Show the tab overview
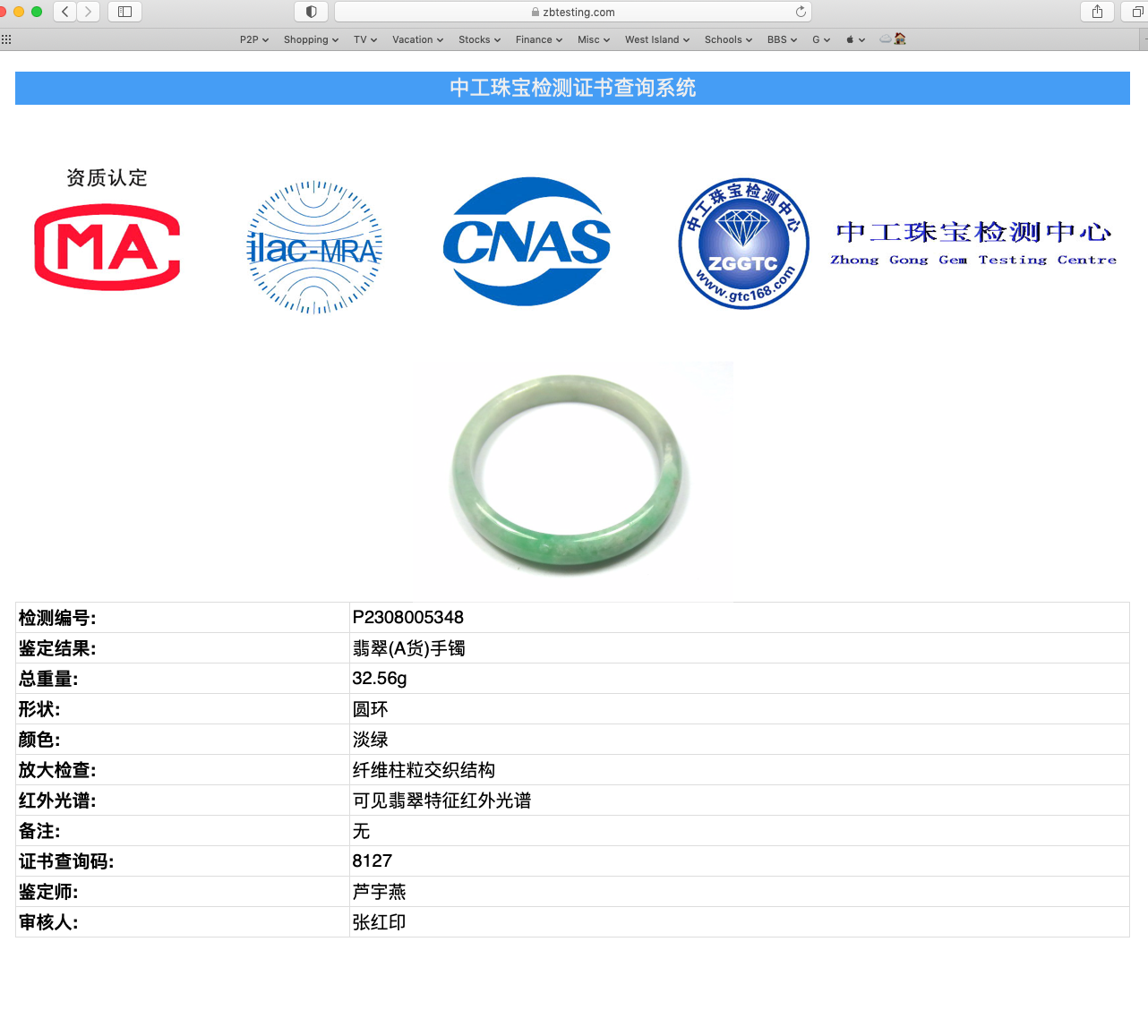The image size is (1148, 1036). tap(1137, 12)
